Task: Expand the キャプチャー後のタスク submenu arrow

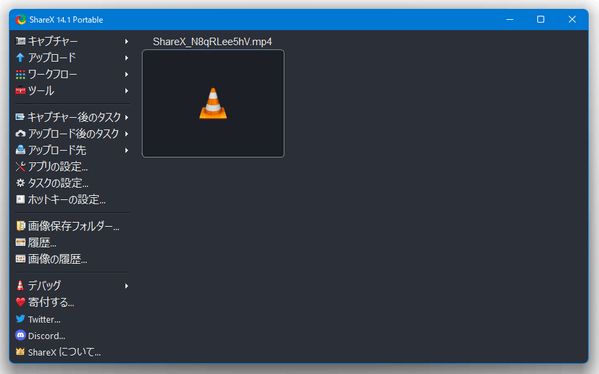Action: coord(126,117)
